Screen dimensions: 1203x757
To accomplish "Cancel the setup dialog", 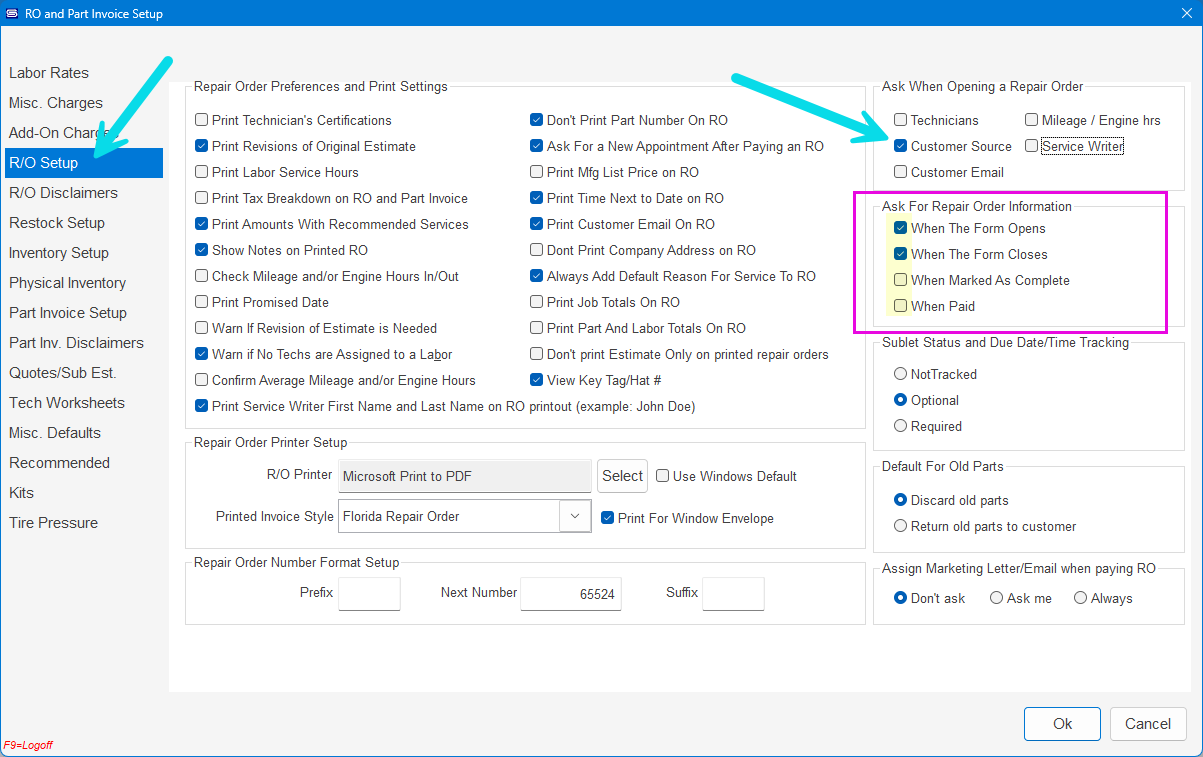I will point(1147,724).
